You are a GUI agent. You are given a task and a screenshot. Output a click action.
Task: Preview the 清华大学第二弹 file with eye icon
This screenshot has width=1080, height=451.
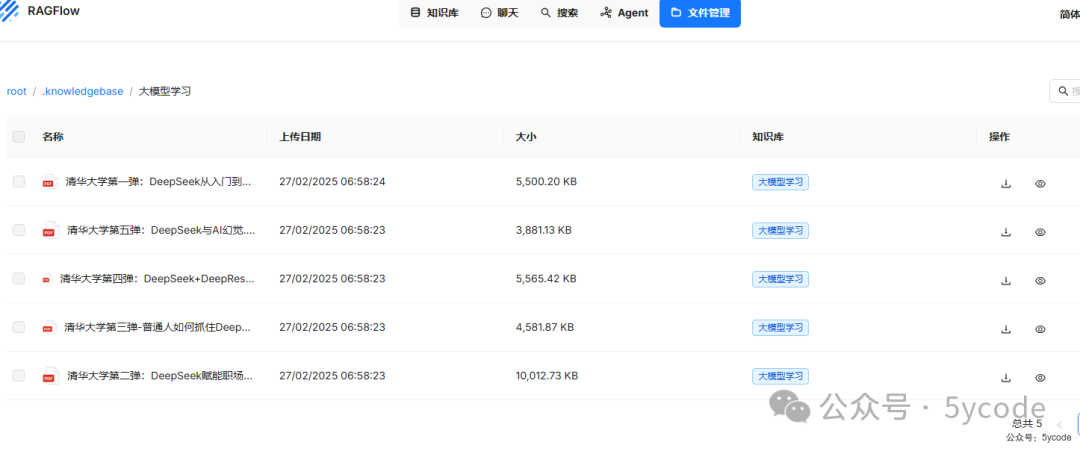[1040, 377]
